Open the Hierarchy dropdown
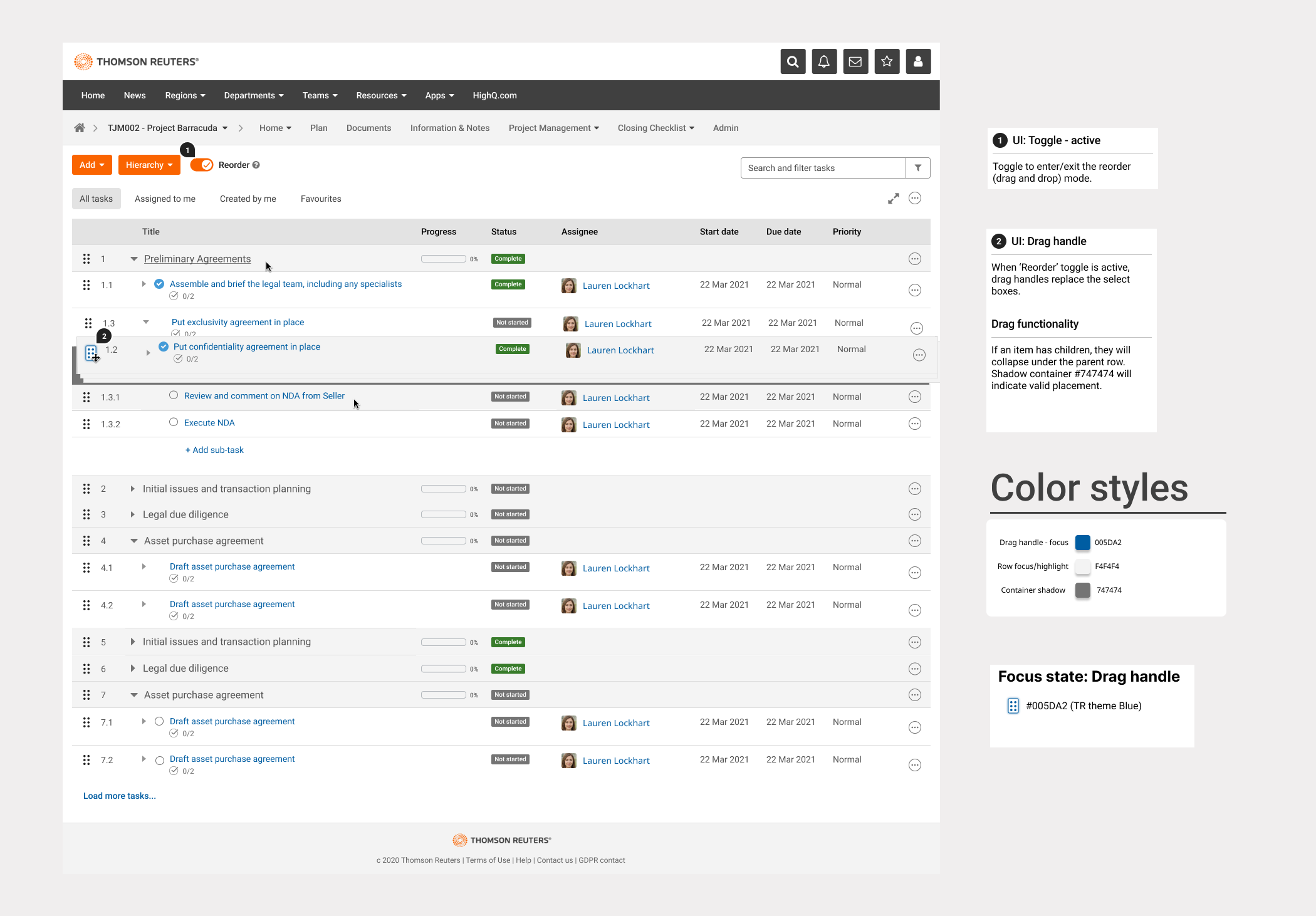 click(x=149, y=165)
